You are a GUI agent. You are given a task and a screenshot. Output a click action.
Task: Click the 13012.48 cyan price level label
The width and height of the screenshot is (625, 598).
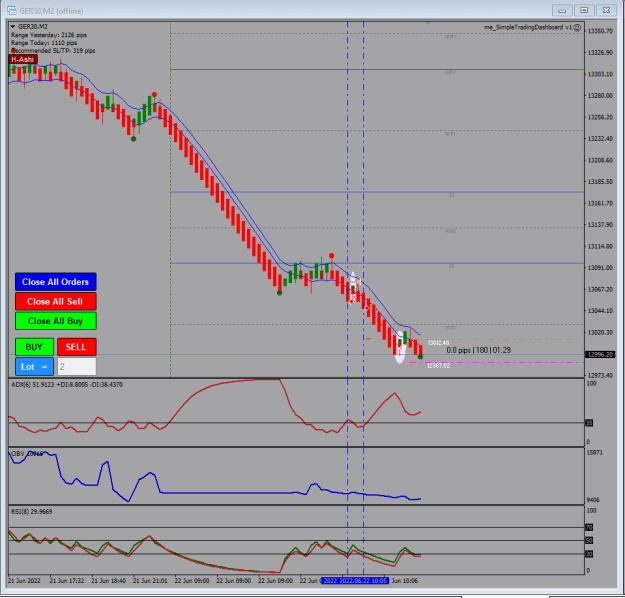coord(438,342)
